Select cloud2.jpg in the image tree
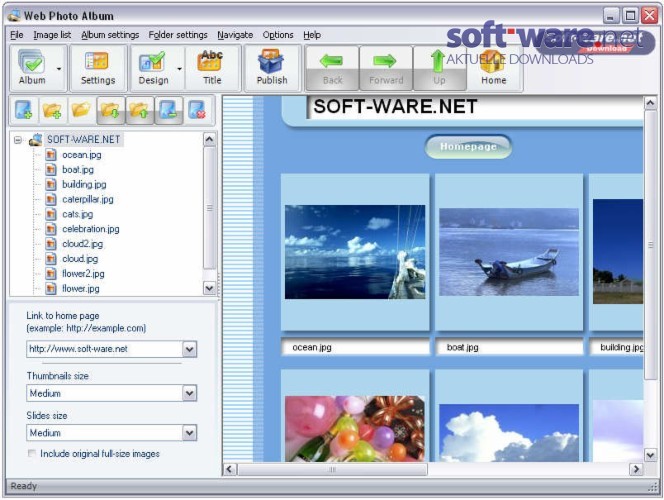 (x=83, y=243)
